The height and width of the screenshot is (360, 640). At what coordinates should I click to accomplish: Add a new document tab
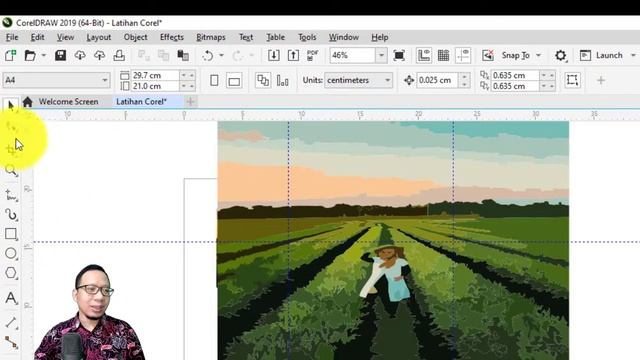click(190, 102)
